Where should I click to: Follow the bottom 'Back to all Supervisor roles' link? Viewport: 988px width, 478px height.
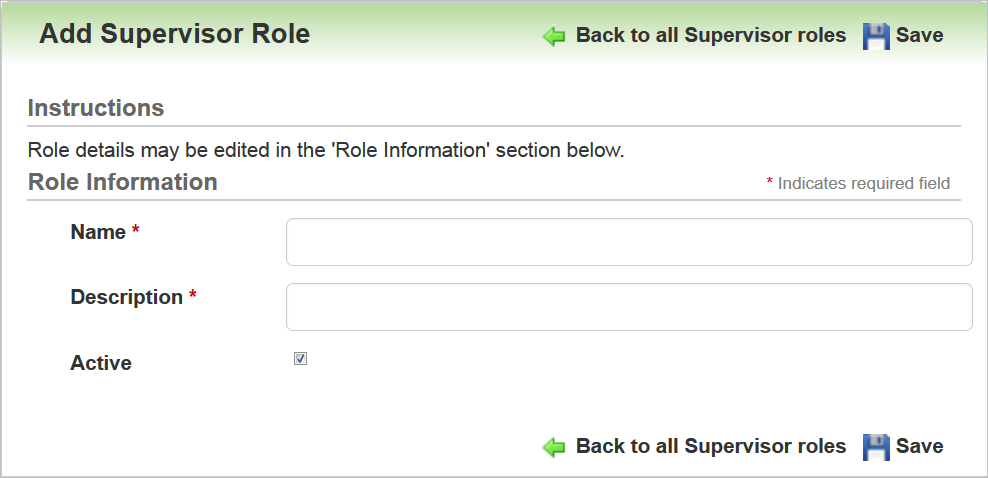click(x=710, y=446)
